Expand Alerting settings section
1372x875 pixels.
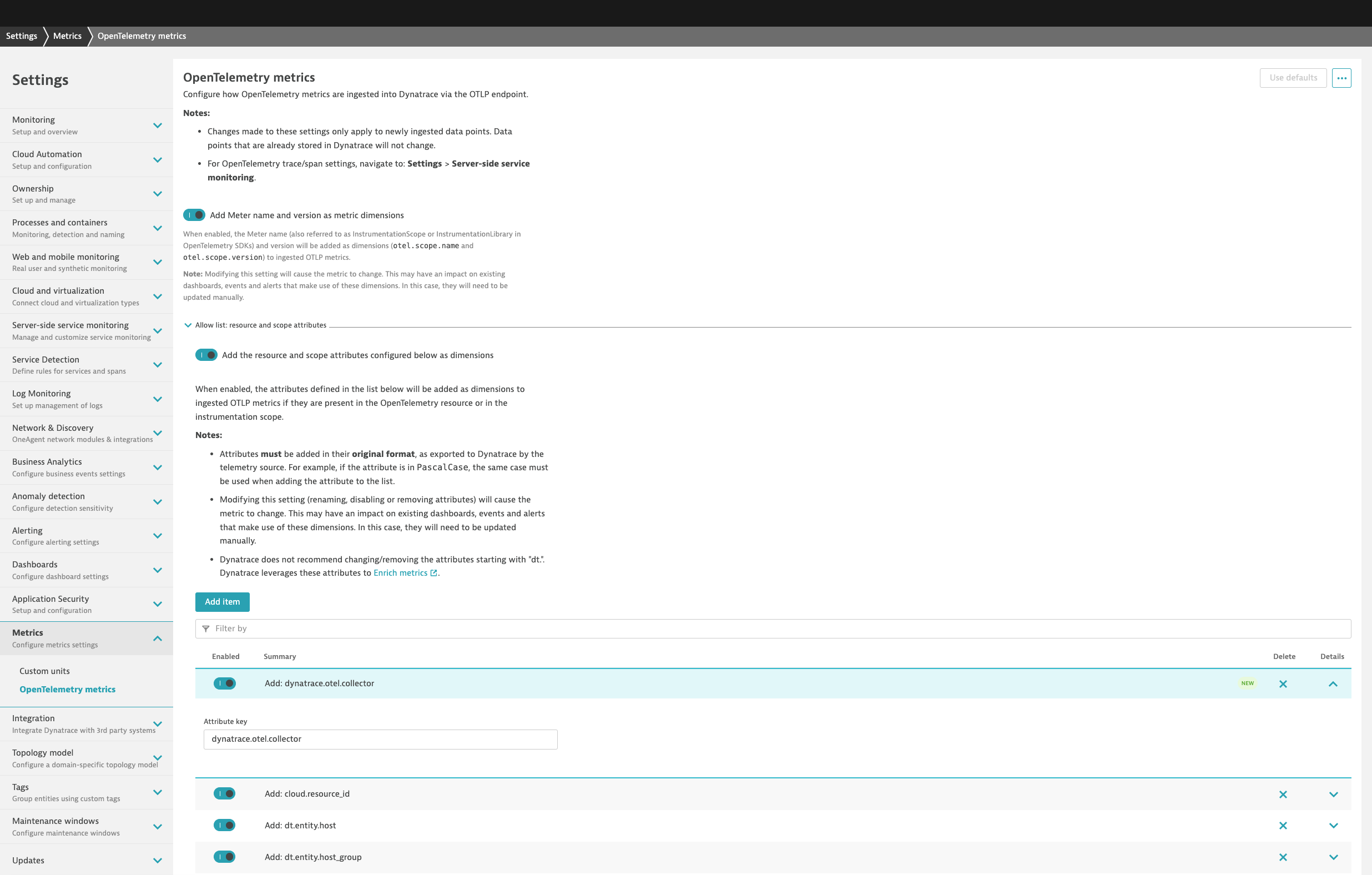pyautogui.click(x=158, y=536)
